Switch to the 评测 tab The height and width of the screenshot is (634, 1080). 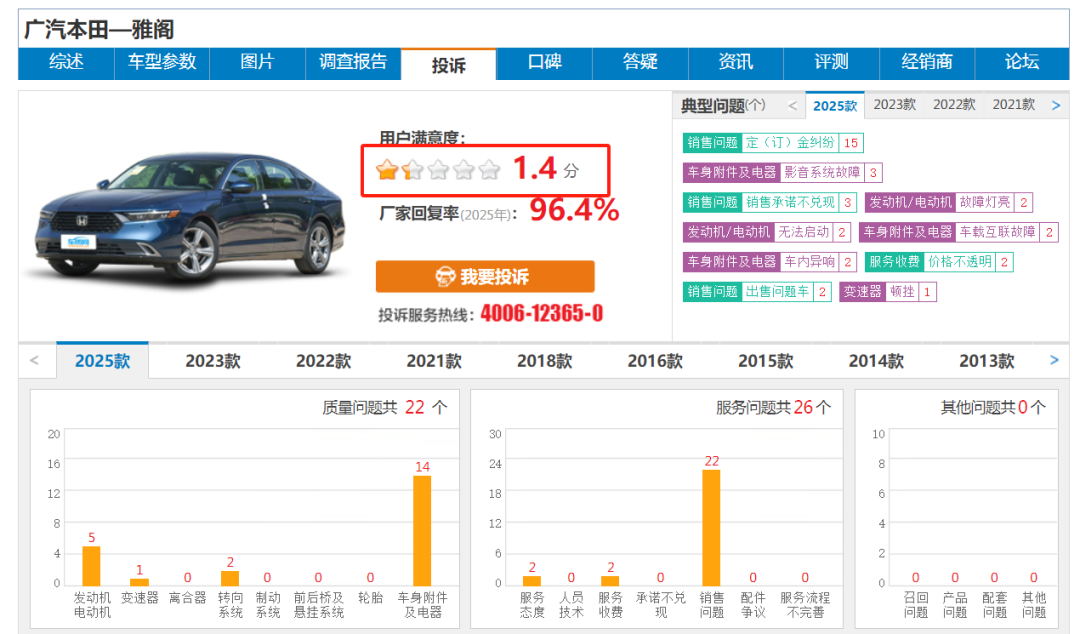831,63
